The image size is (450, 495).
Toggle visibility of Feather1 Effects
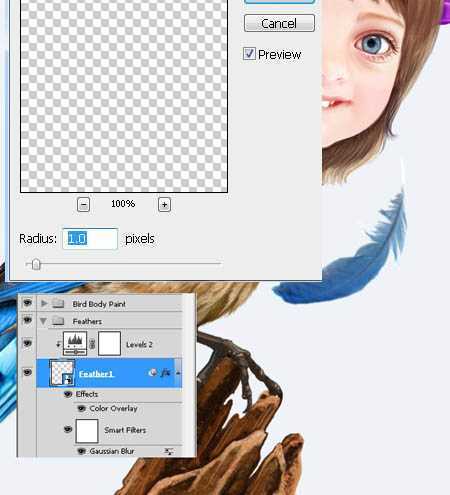[x=68, y=394]
